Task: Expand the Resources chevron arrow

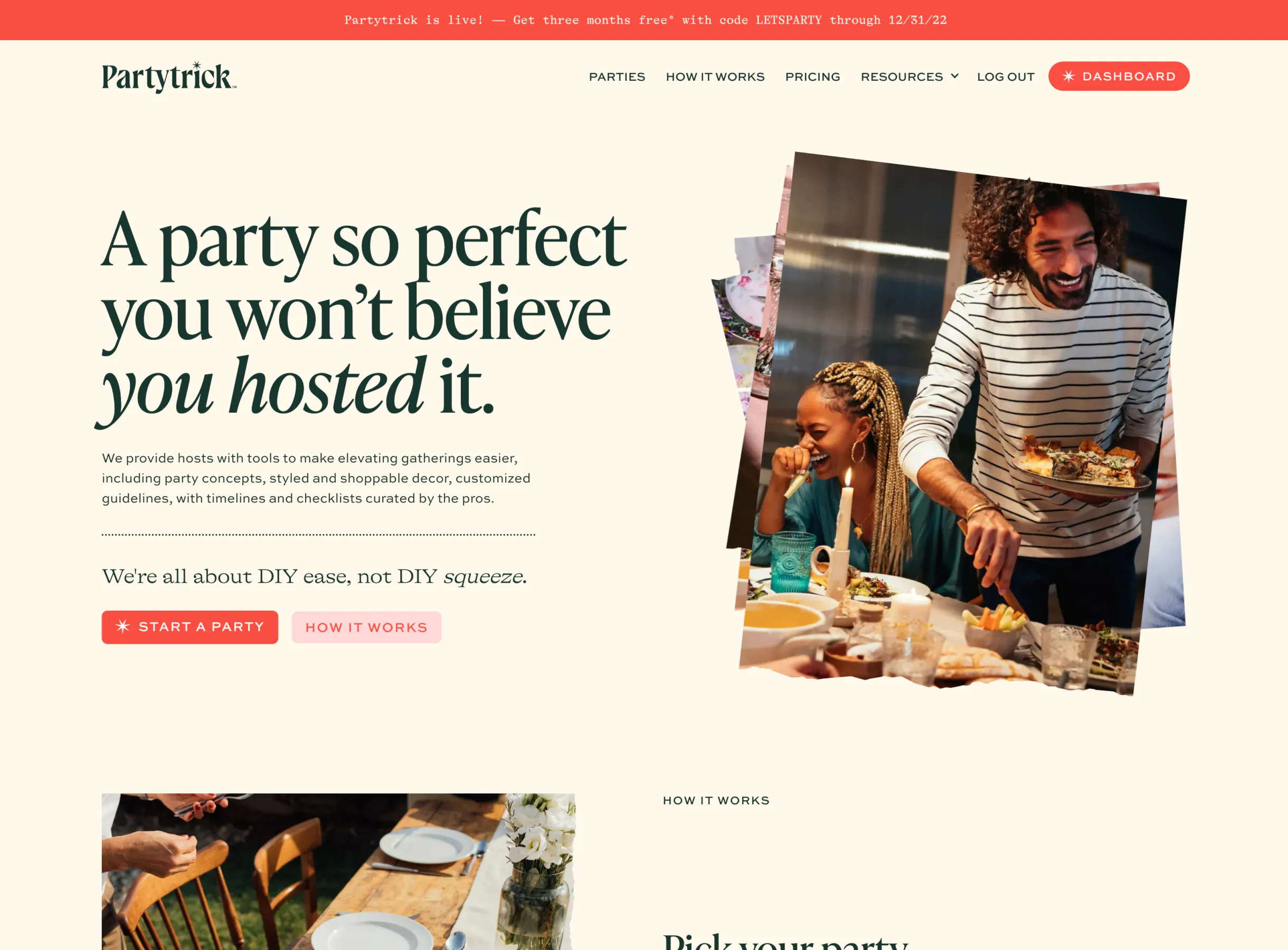Action: point(954,76)
